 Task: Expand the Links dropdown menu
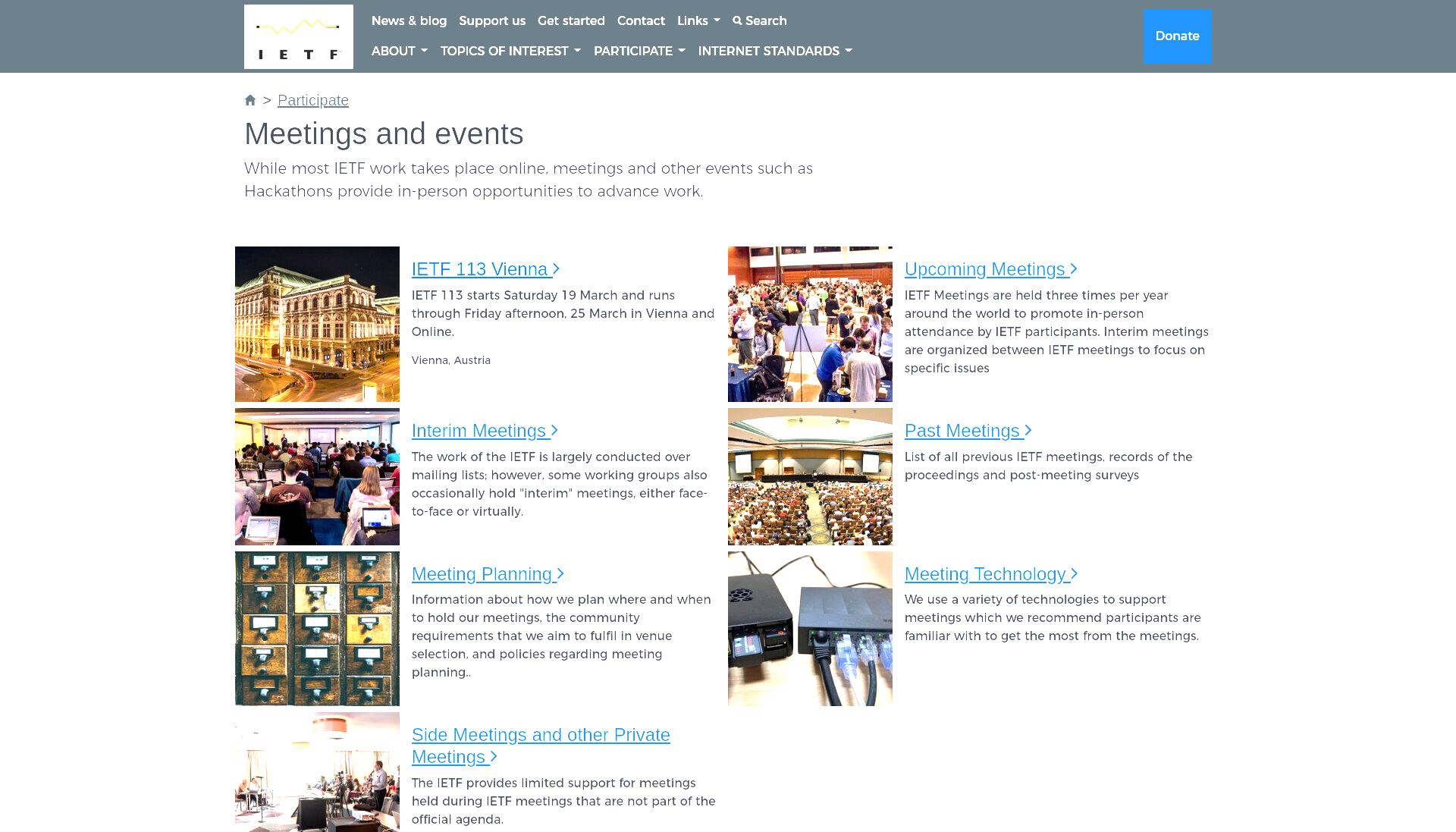pyautogui.click(x=698, y=20)
